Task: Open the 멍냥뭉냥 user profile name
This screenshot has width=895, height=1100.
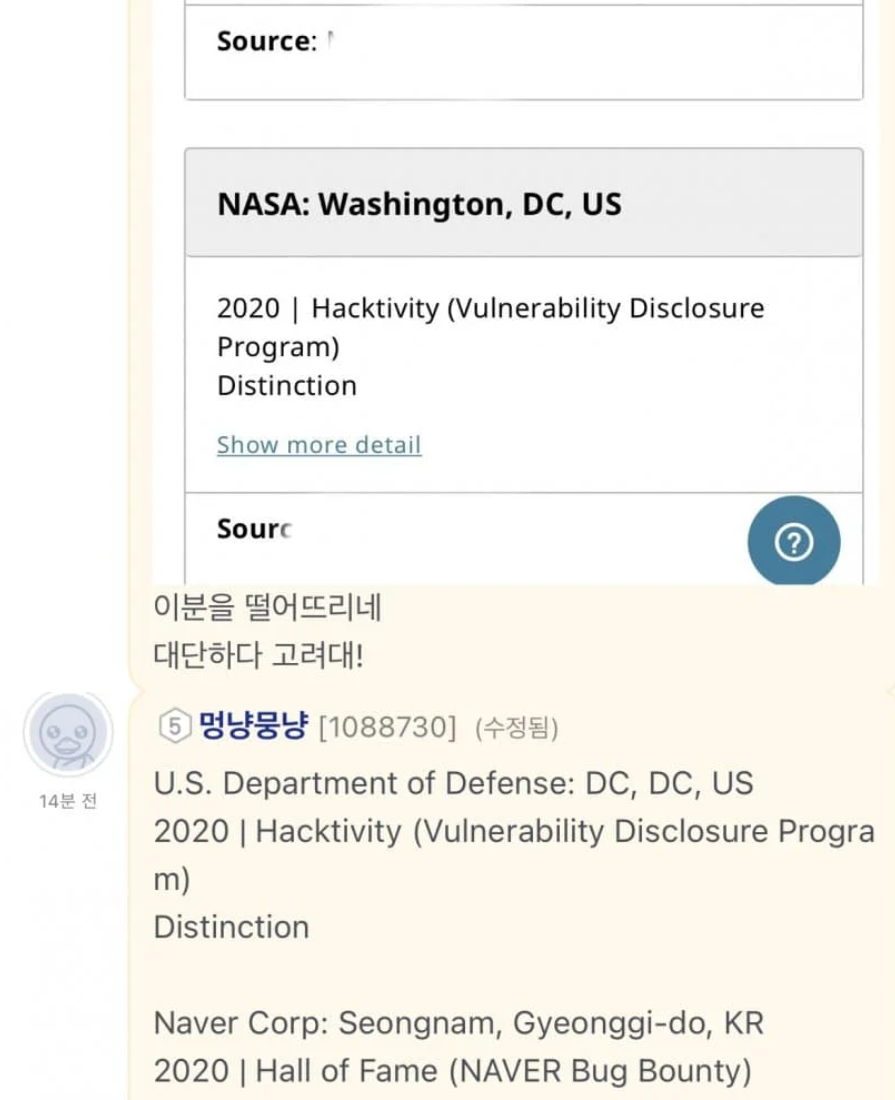Action: pos(254,727)
